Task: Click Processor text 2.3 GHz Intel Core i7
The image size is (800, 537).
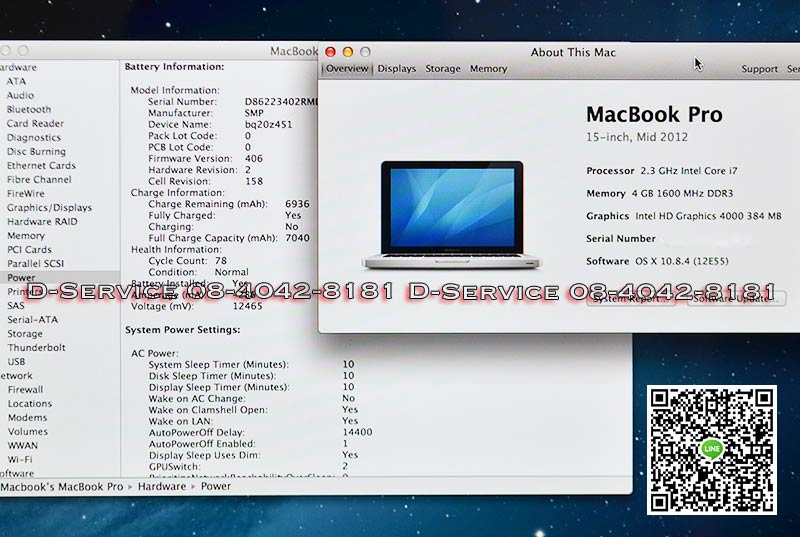Action: click(x=689, y=171)
